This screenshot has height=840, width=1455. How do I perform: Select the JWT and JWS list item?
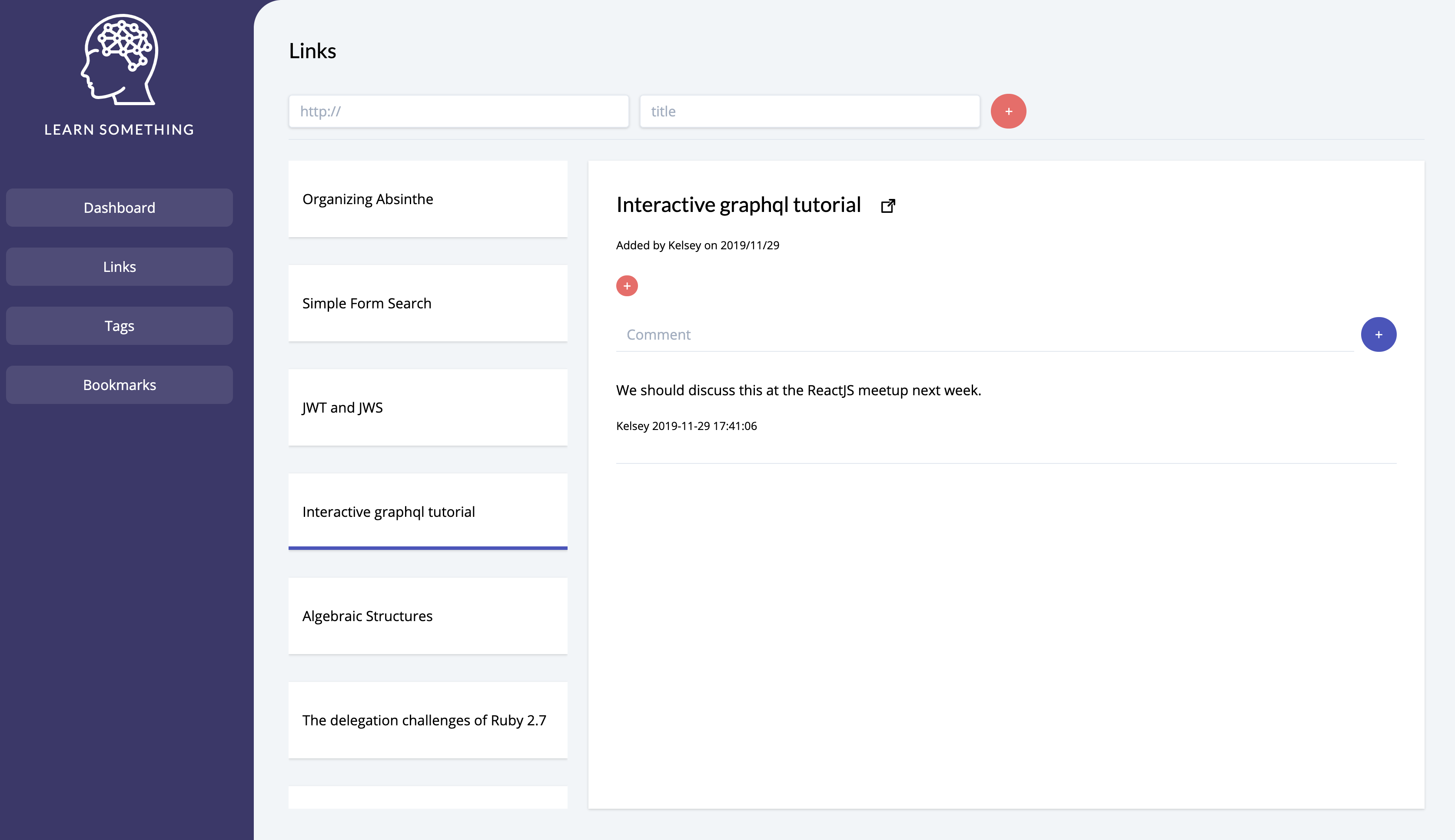coord(428,407)
